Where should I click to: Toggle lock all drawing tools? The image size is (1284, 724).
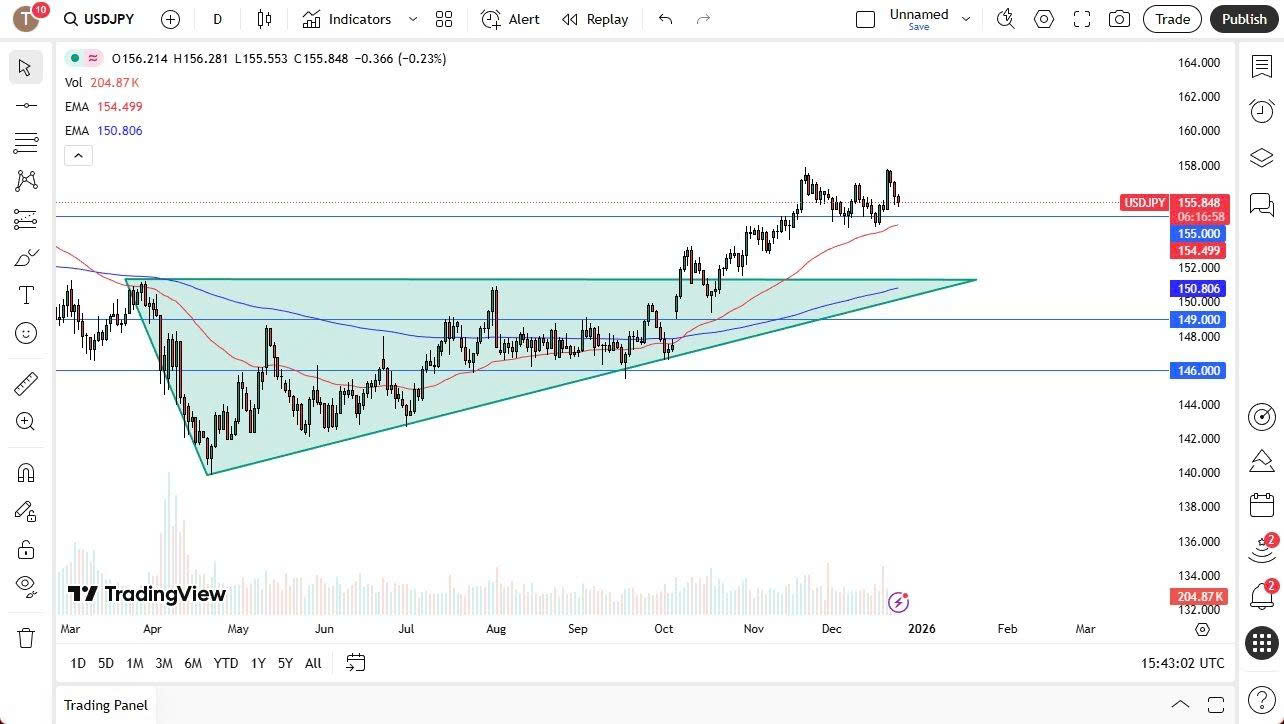pyautogui.click(x=26, y=549)
